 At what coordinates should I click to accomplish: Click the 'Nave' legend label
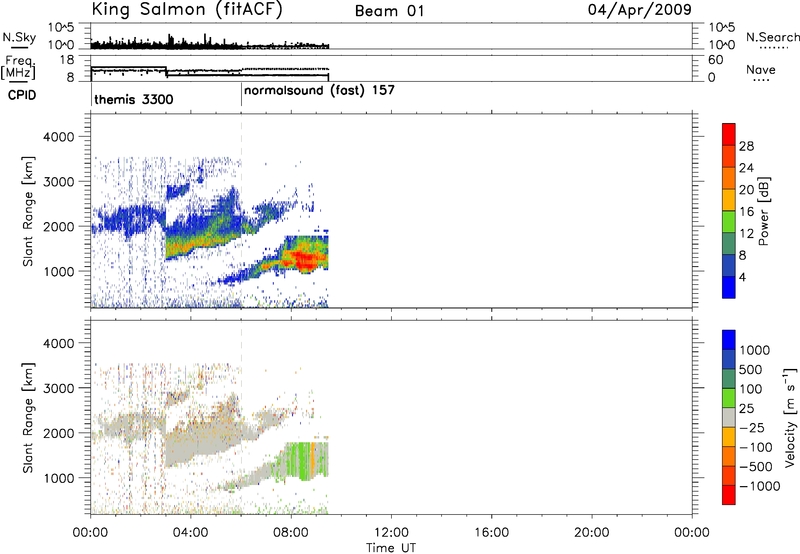(x=761, y=70)
